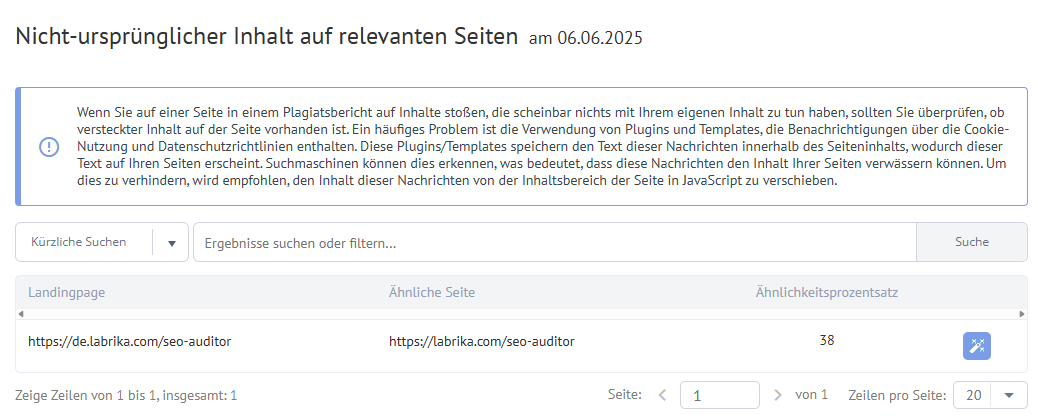Click the page number input field
Image resolution: width=1038 pixels, height=420 pixels.
point(720,395)
